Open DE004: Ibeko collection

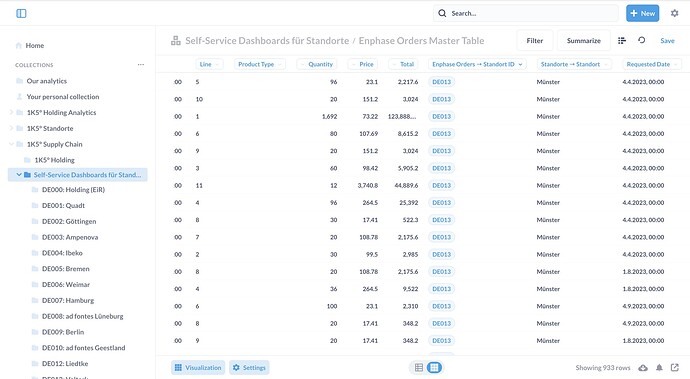[x=62, y=253]
